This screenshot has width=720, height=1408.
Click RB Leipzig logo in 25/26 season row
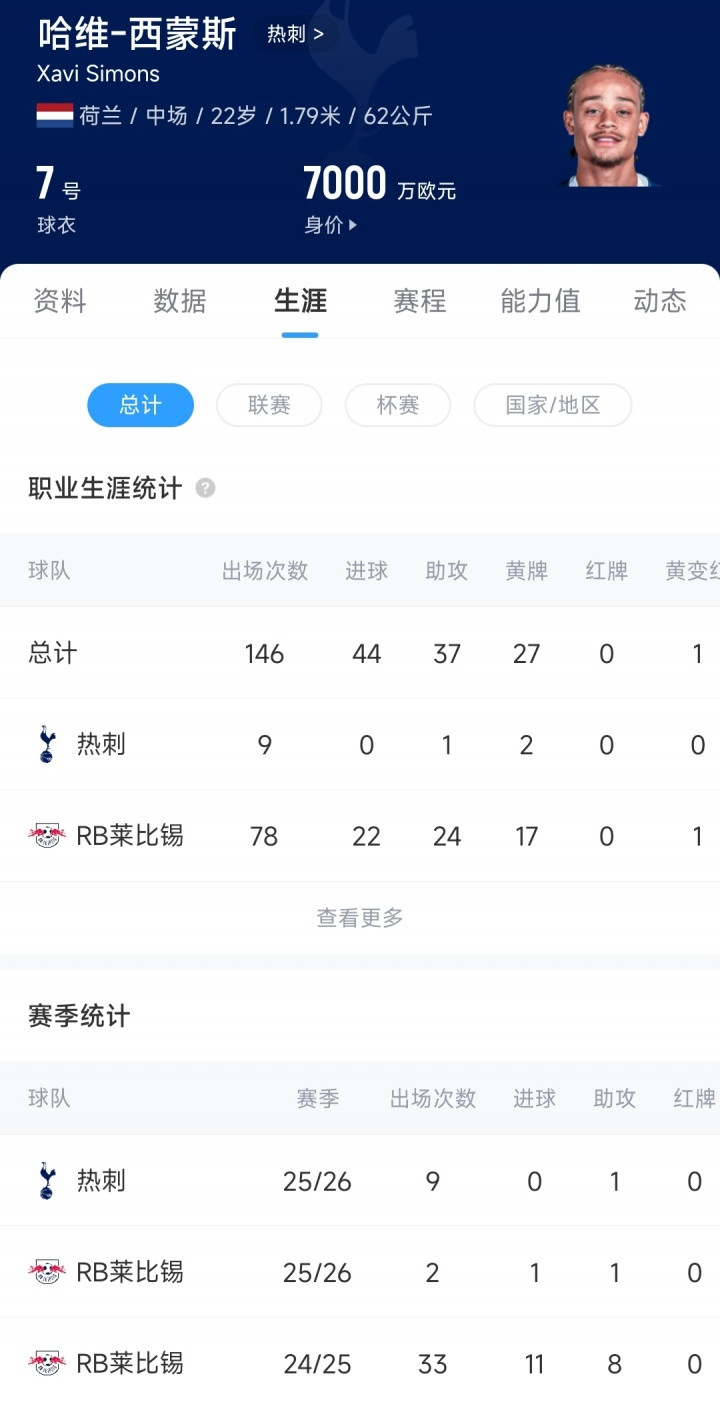[46, 1272]
